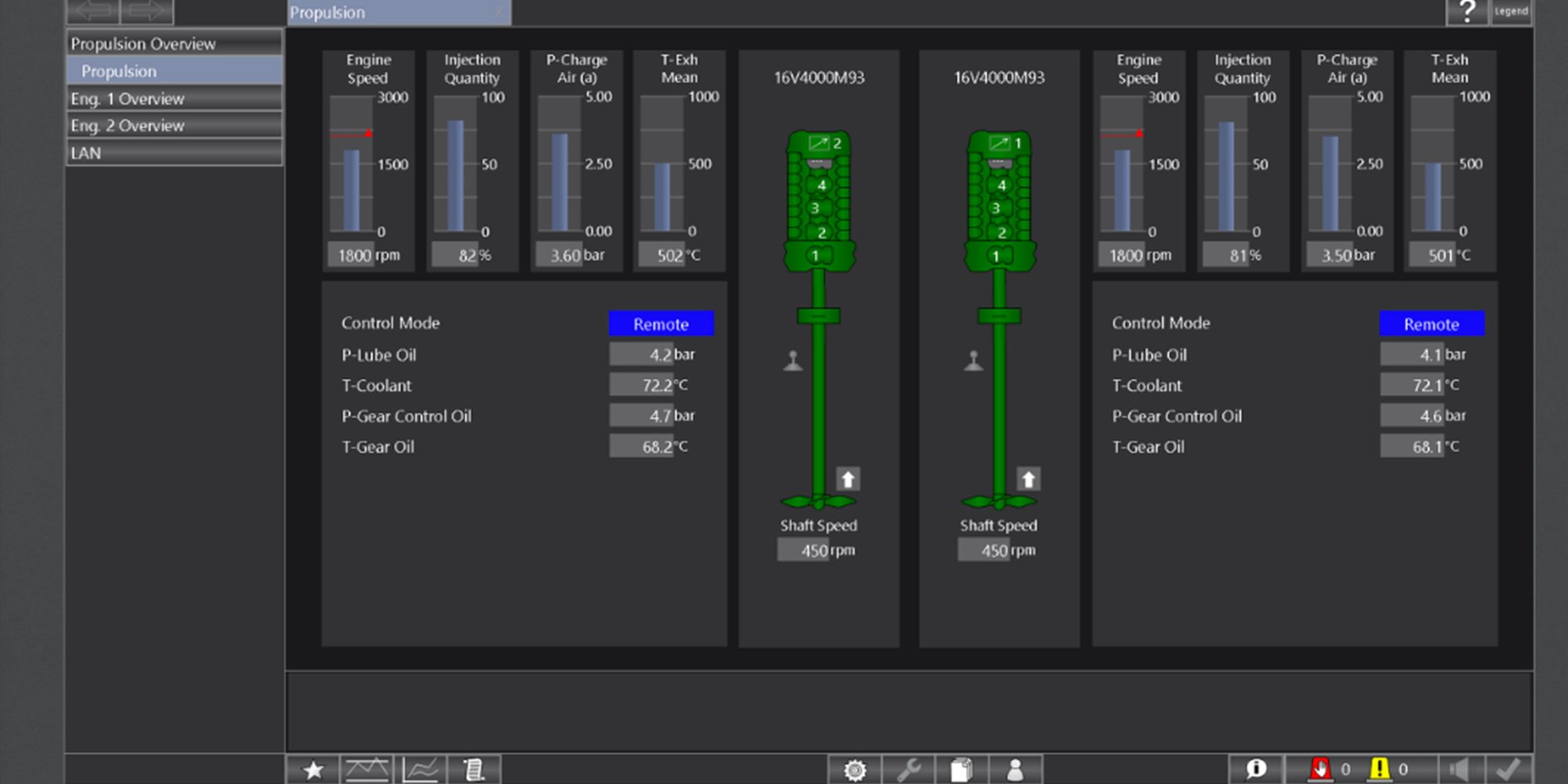
Task: Open settings with the gear icon
Action: click(x=855, y=770)
